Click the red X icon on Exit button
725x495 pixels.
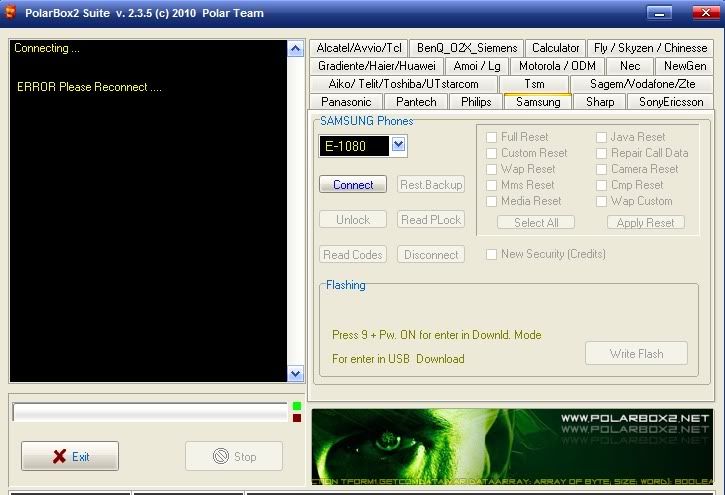59,457
